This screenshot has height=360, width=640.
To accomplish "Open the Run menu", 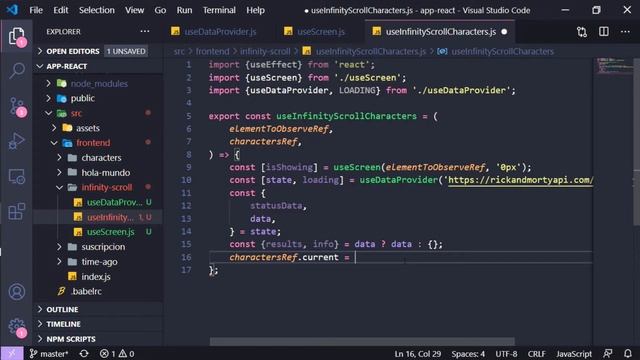I will (184, 10).
